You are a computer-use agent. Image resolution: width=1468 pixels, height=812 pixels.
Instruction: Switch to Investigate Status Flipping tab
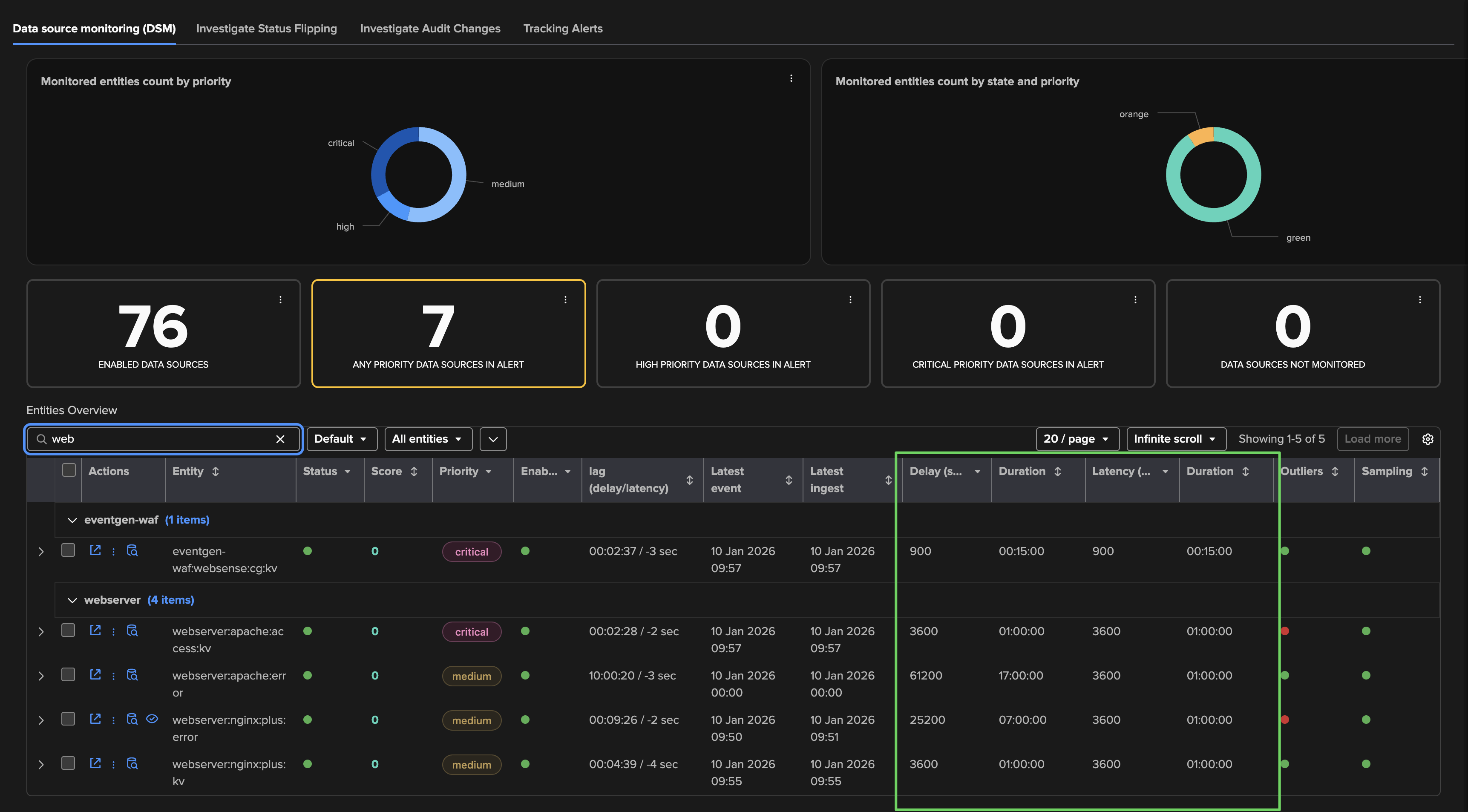(266, 29)
